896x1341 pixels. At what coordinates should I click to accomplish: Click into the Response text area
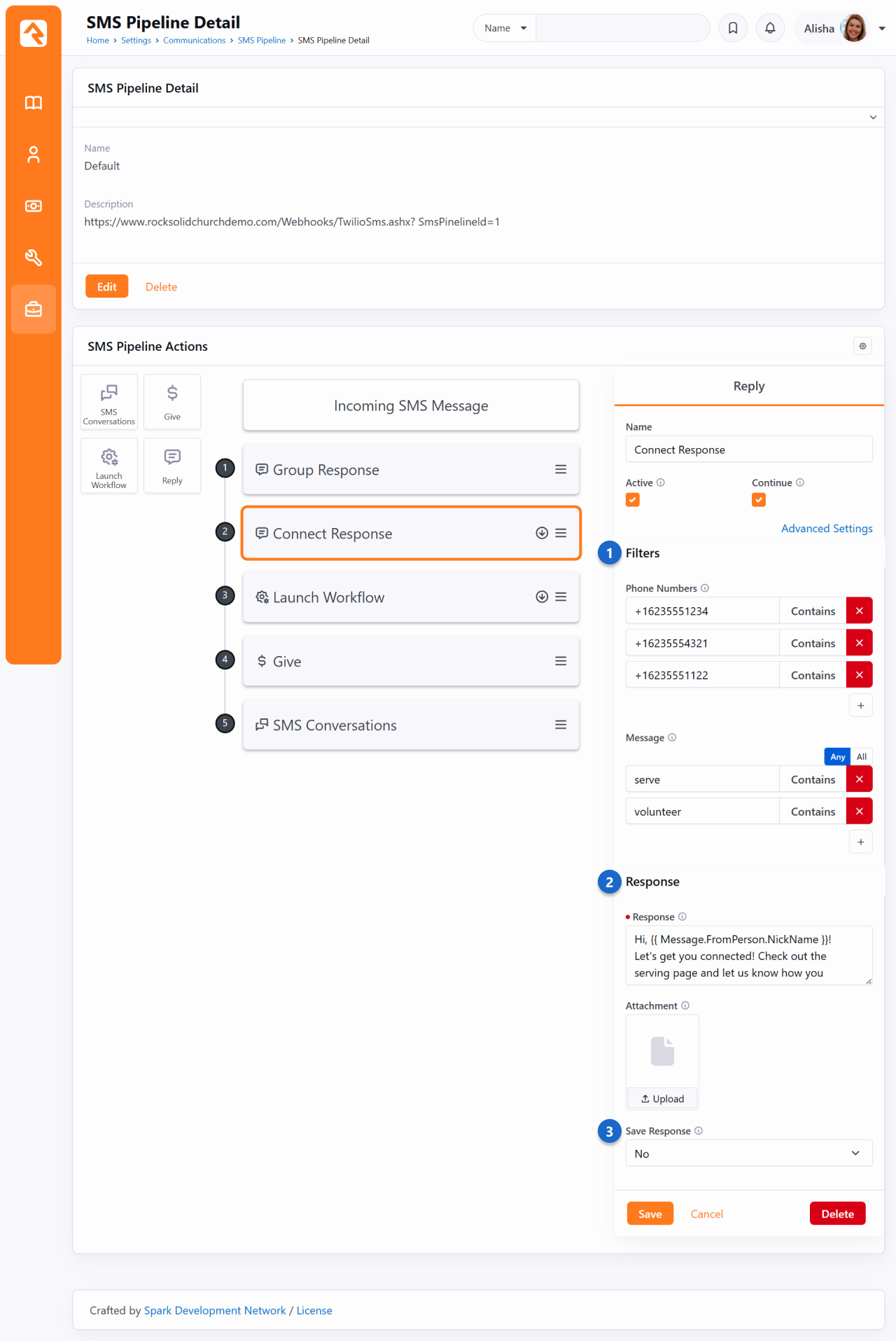[748, 956]
